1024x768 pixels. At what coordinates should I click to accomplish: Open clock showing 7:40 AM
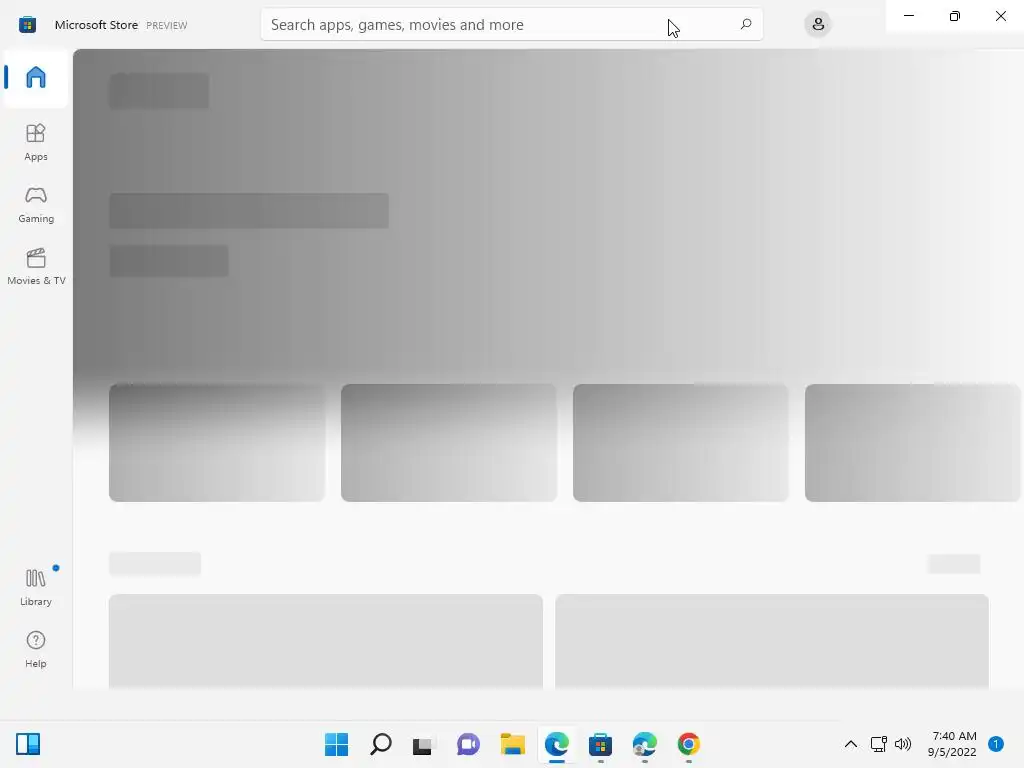coord(952,744)
